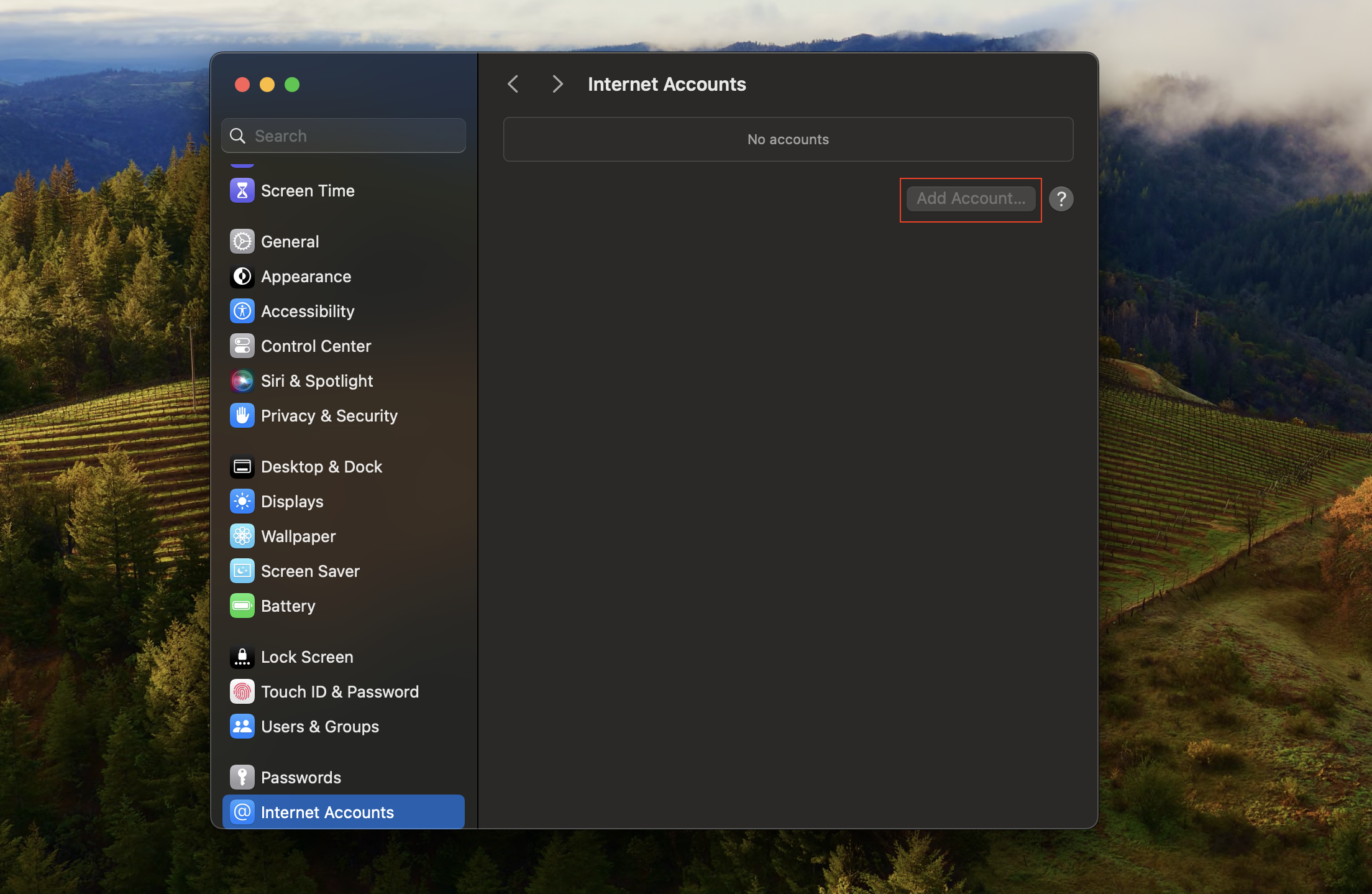The height and width of the screenshot is (894, 1372).
Task: Click the Add Account… button
Action: pos(971,198)
